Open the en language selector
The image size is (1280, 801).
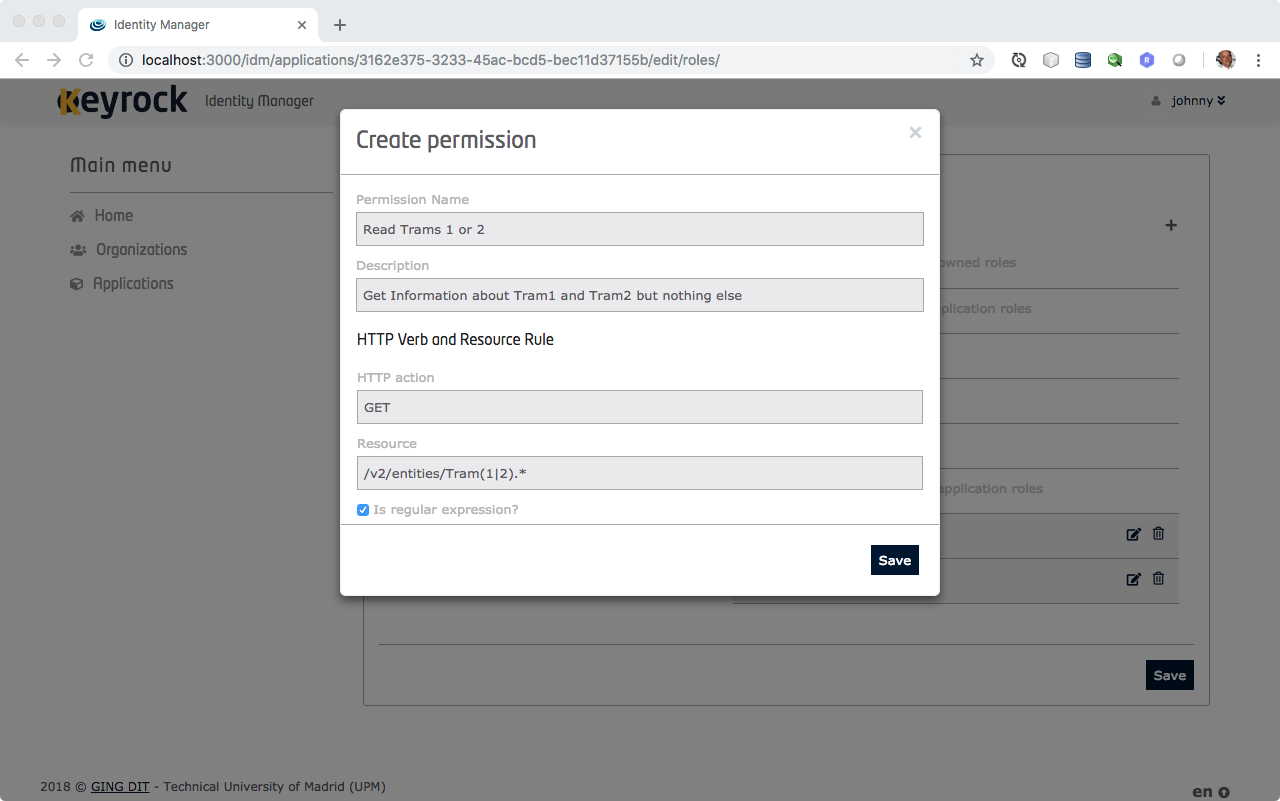1211,791
